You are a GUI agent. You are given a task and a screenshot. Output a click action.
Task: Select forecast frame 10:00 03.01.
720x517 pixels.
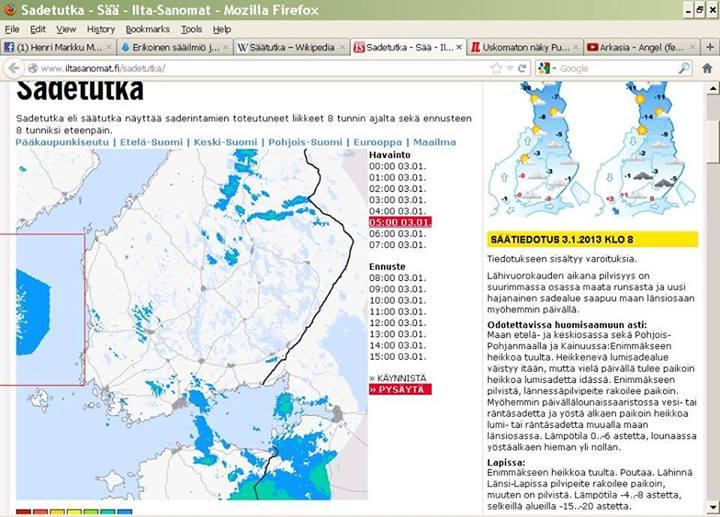coord(398,300)
